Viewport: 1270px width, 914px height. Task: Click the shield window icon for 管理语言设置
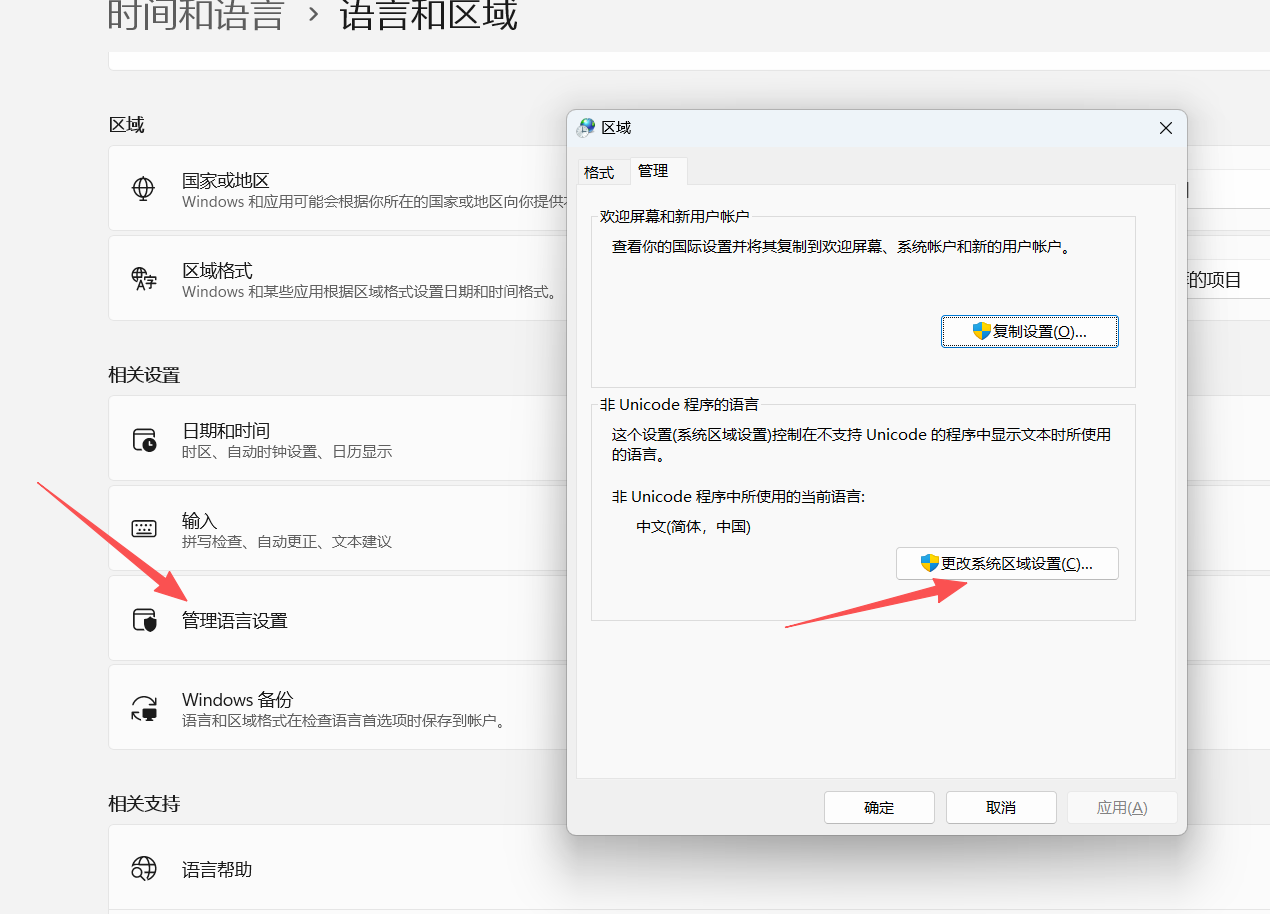coord(144,620)
